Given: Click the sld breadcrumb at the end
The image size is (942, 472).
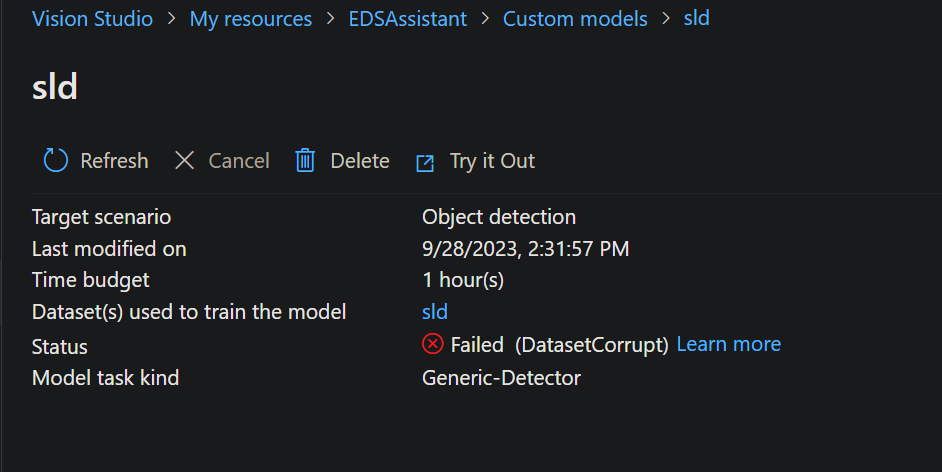Looking at the screenshot, I should pyautogui.click(x=696, y=18).
